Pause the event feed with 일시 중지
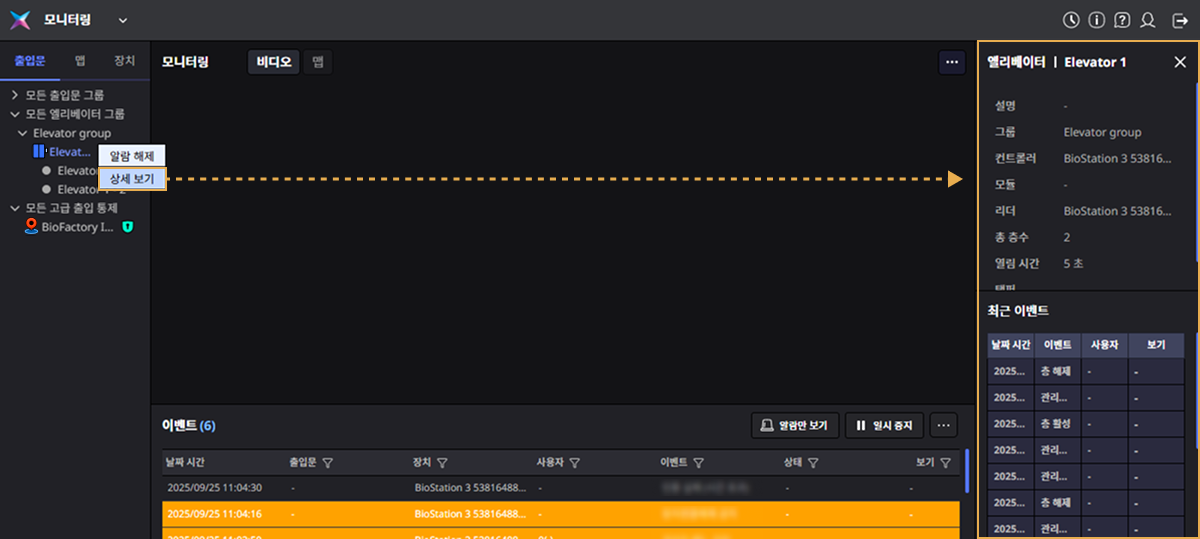This screenshot has height=539, width=1200. click(884, 425)
